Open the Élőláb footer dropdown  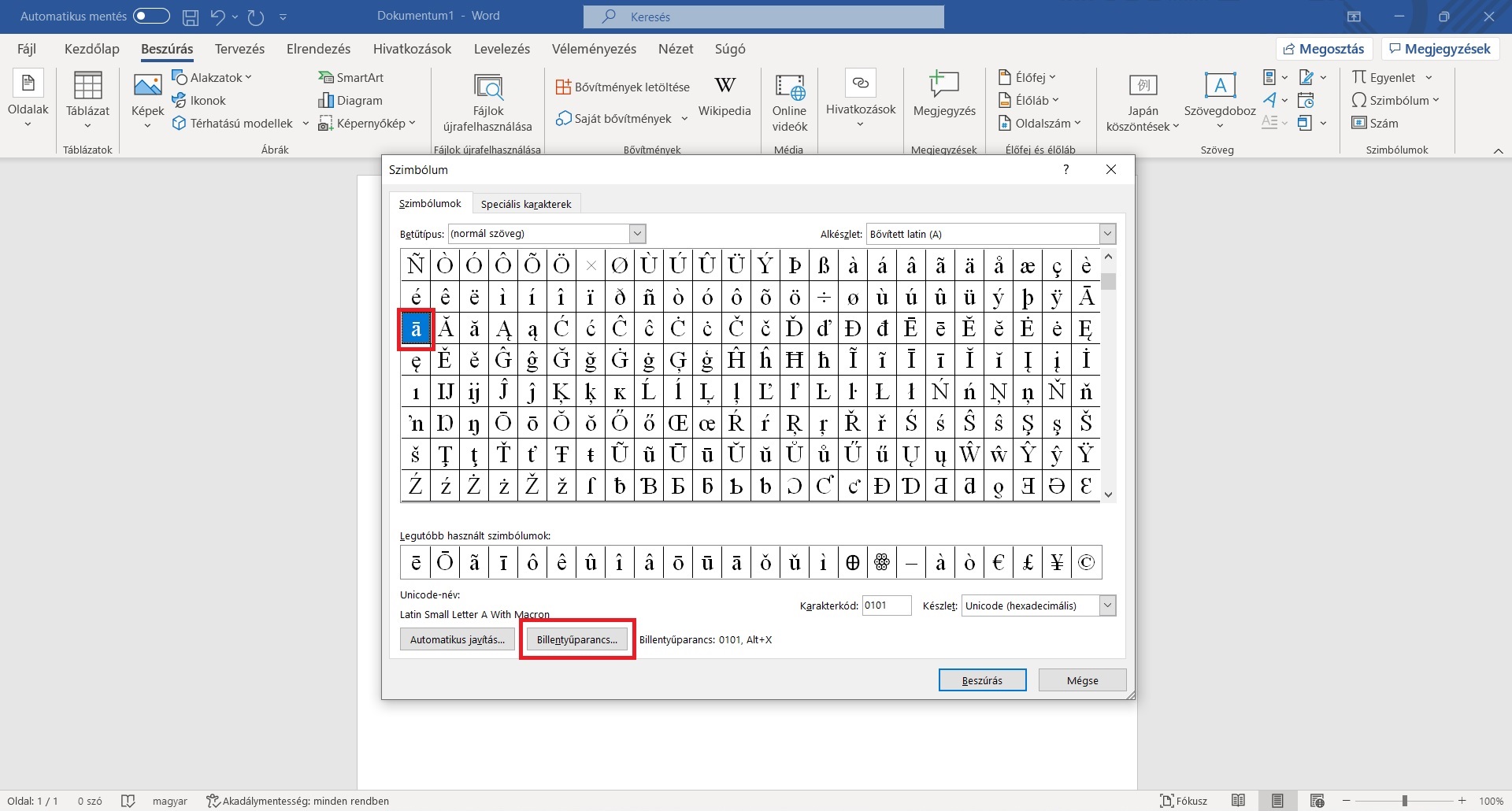1028,100
